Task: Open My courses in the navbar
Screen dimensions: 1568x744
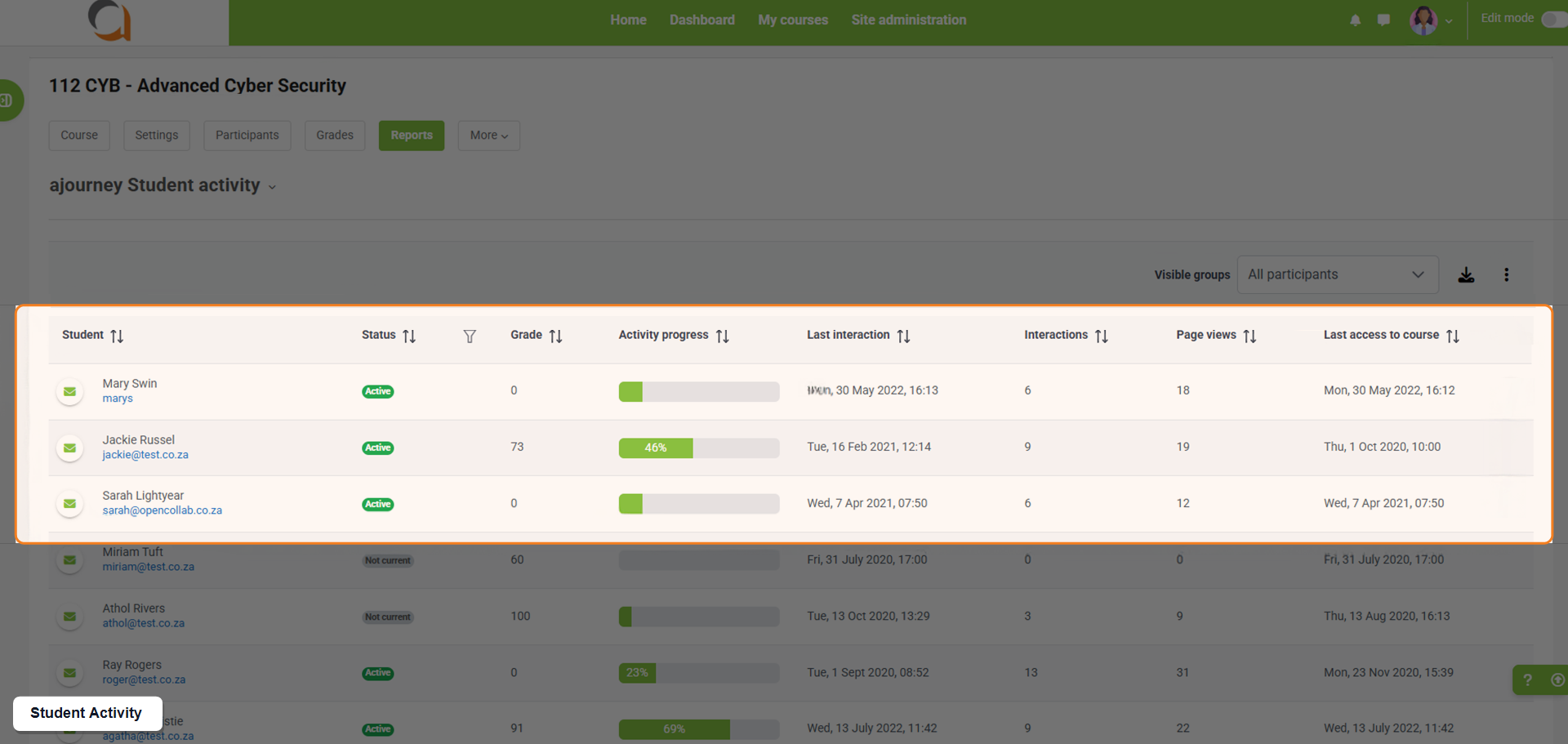Action: pyautogui.click(x=793, y=20)
